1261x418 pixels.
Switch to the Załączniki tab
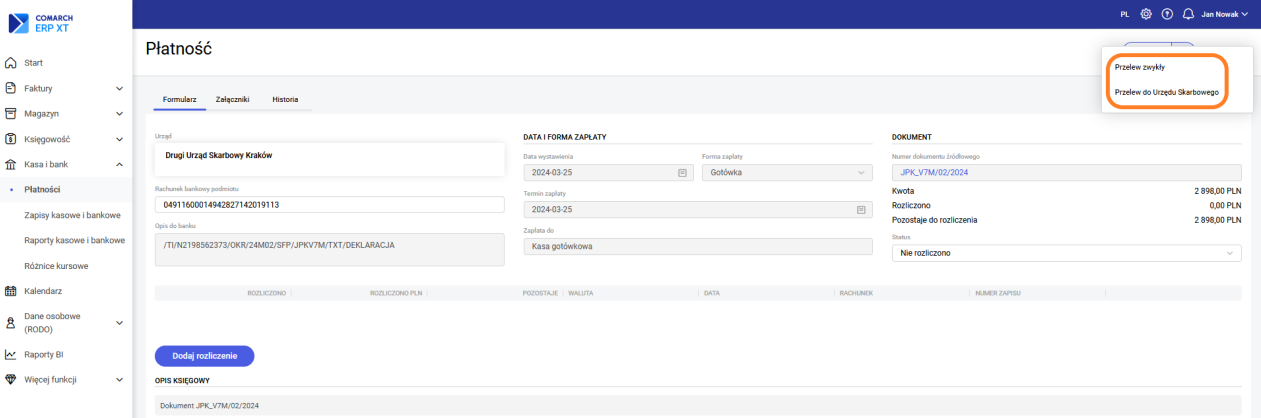[x=232, y=100]
